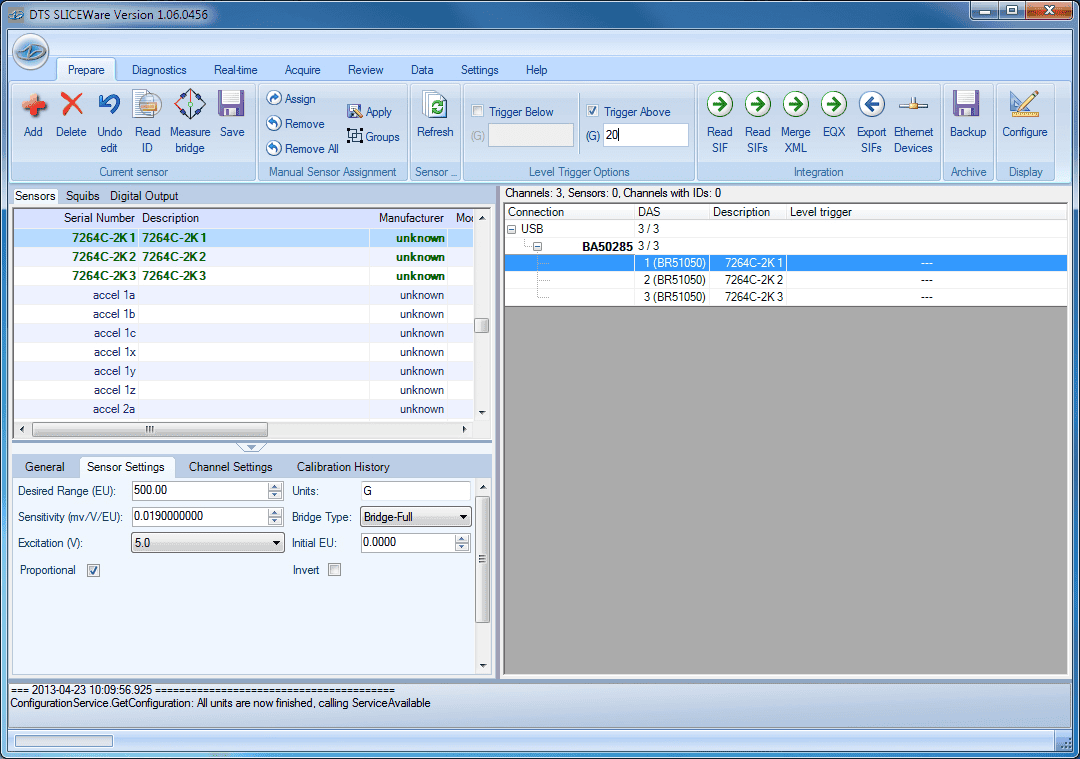
Task: Open the Ethernet Devices tool
Action: (912, 104)
